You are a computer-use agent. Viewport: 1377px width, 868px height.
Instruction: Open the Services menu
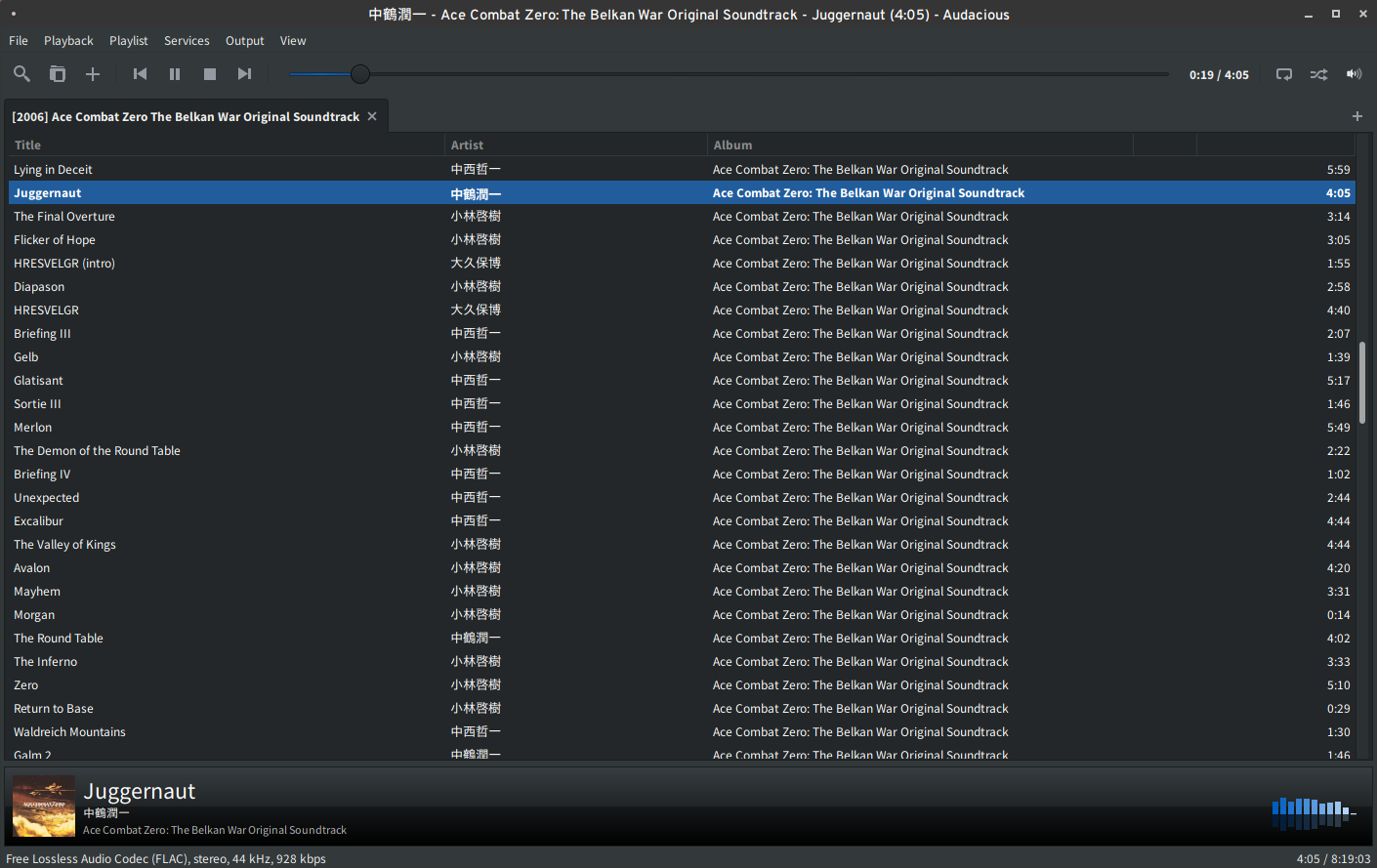187,41
